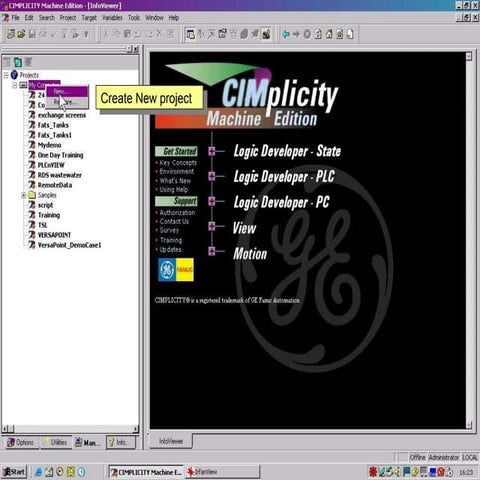Open the Authorization link
The height and width of the screenshot is (480, 480).
177,213
